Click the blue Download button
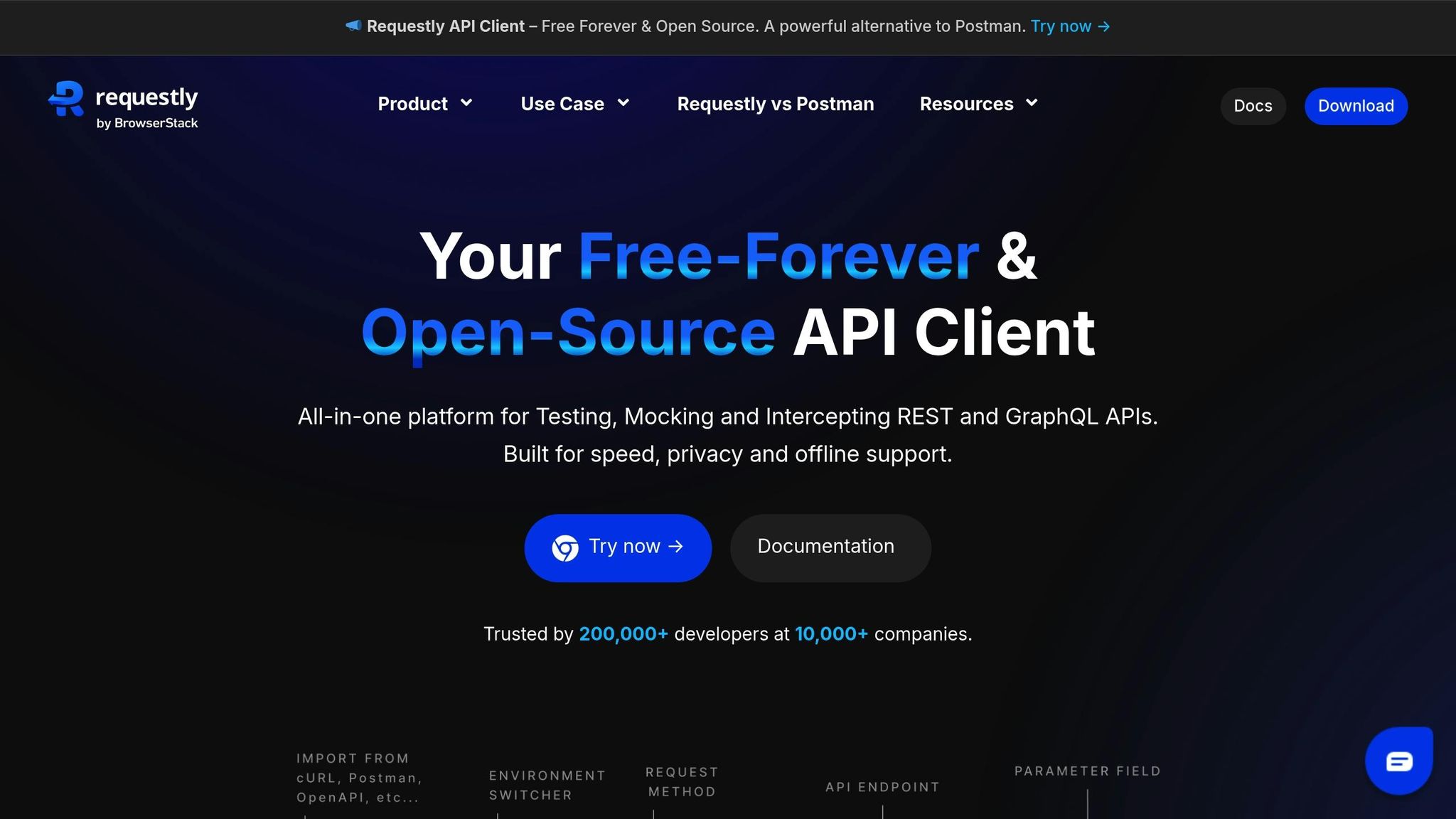Viewport: 1456px width, 819px height. click(x=1356, y=106)
